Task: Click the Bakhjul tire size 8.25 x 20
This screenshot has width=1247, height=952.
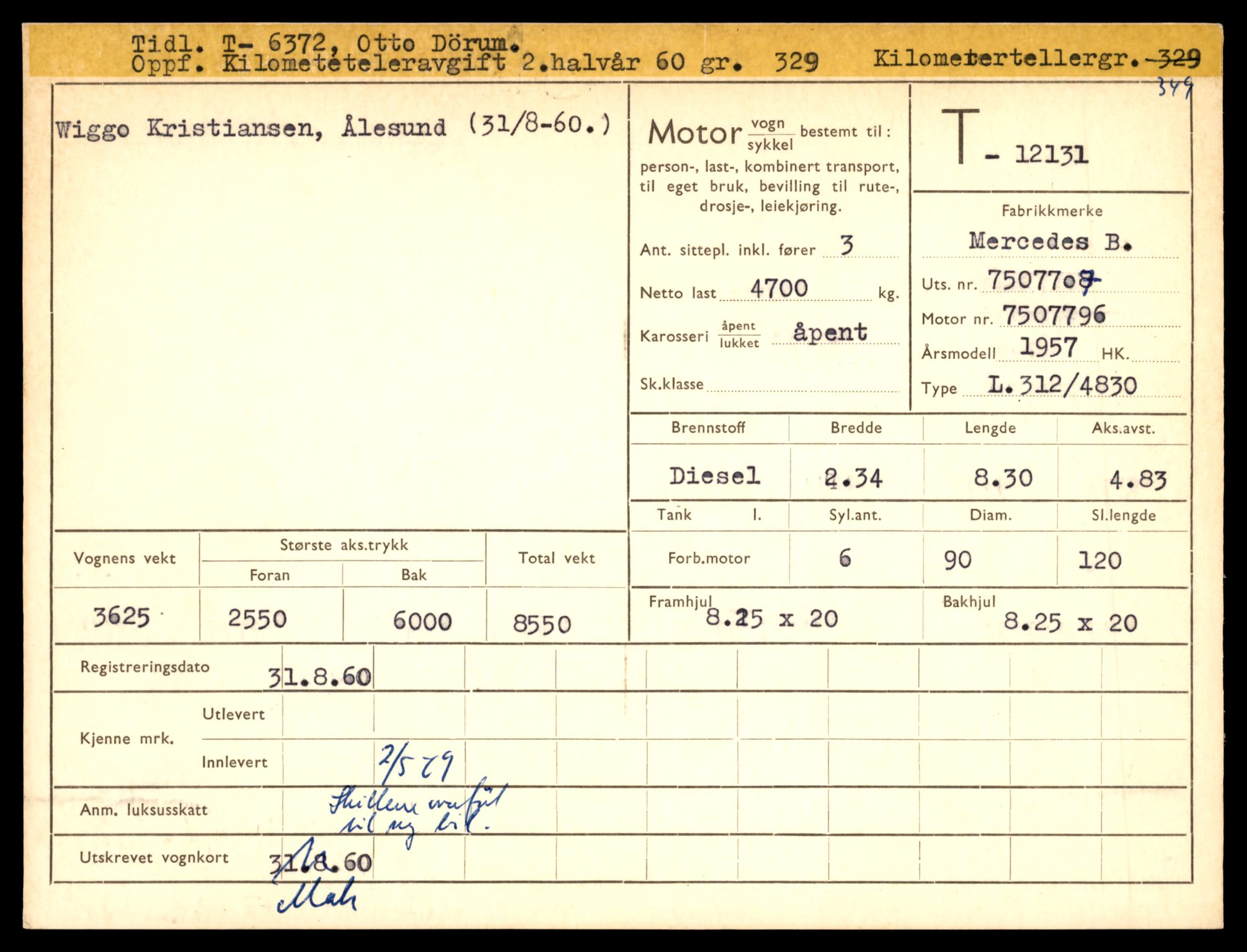Action: 1071,622
